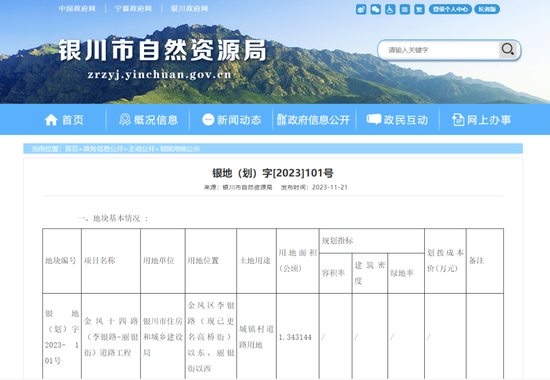Click the 金凤十四路 project name cell
This screenshot has height=380, width=550.
(x=111, y=337)
